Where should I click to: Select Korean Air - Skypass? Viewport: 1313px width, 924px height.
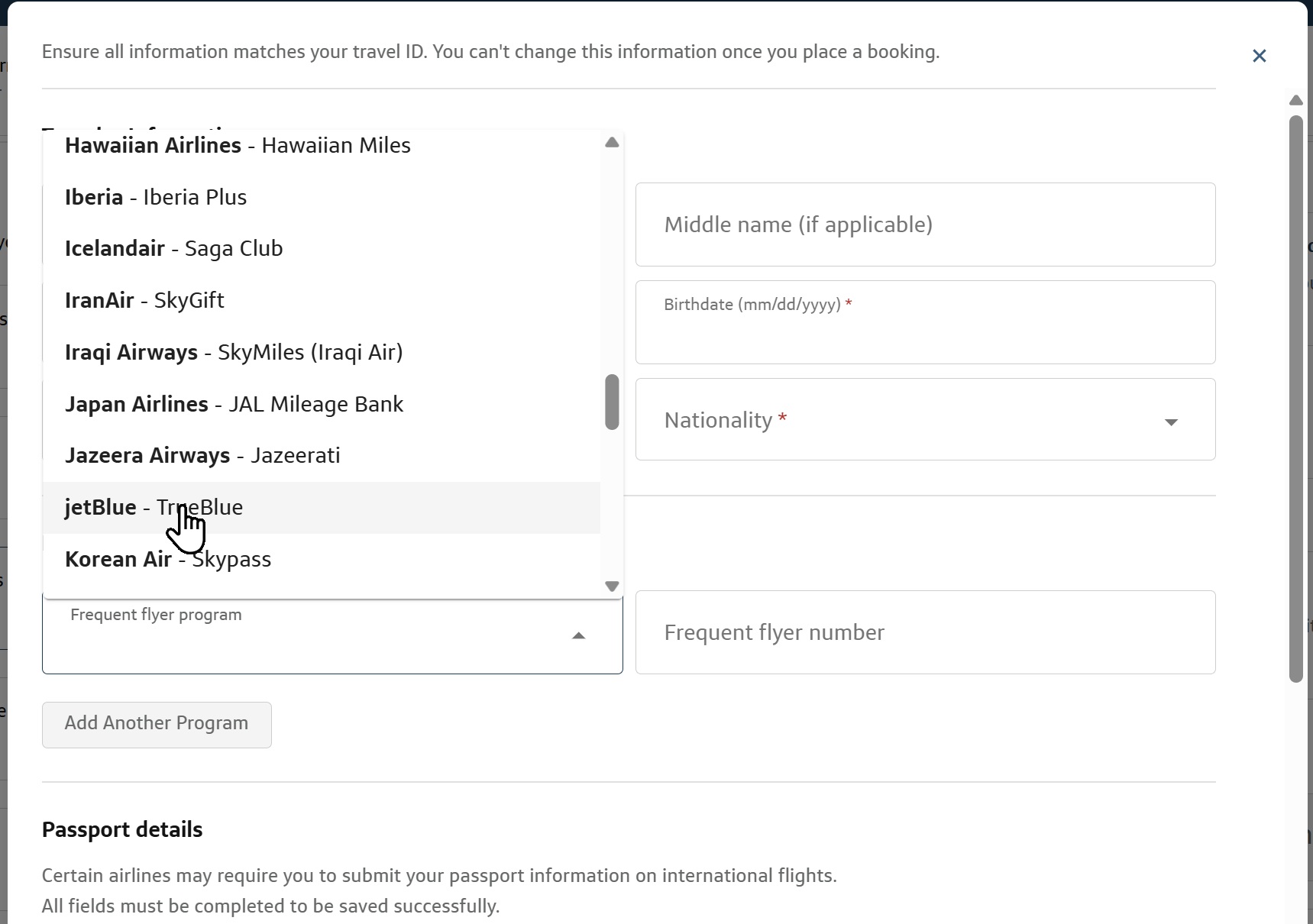[322, 560]
